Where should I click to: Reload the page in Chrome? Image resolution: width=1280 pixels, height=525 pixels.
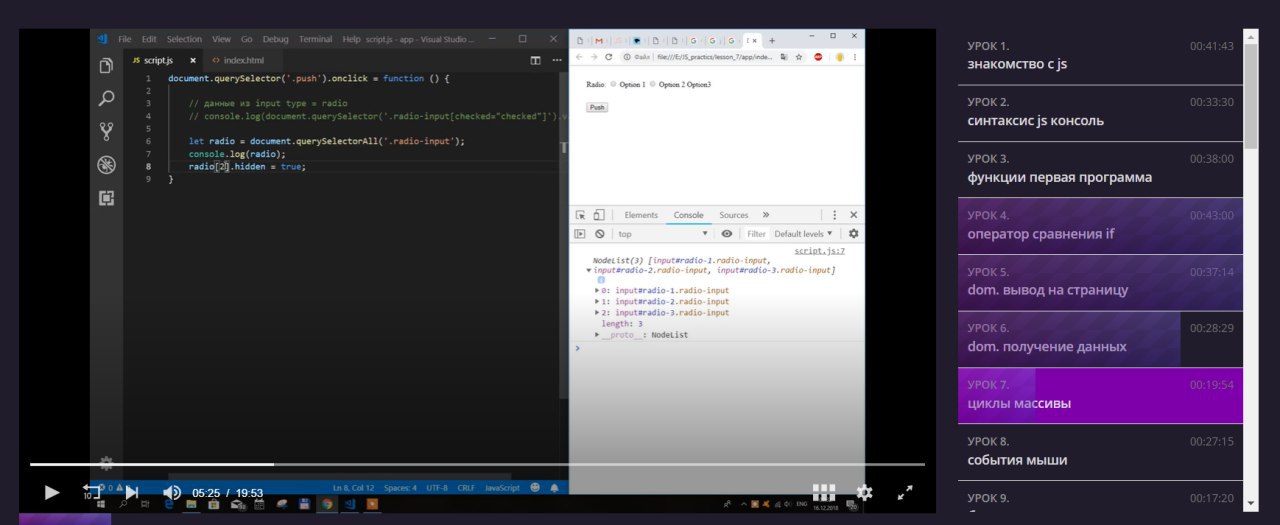(609, 57)
